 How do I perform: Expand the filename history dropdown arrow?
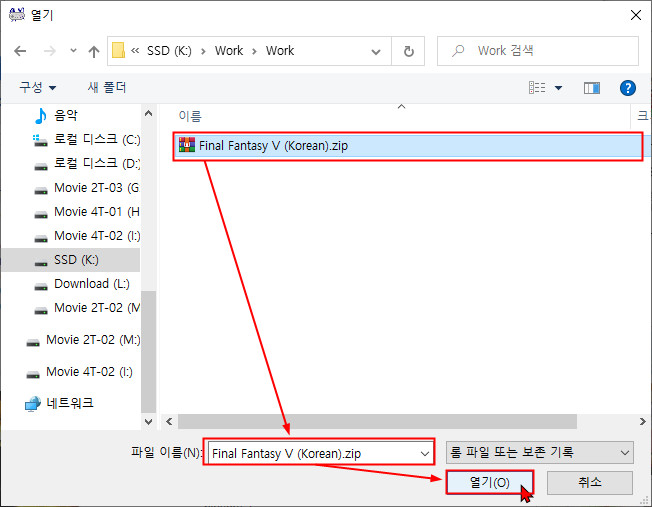(x=425, y=453)
